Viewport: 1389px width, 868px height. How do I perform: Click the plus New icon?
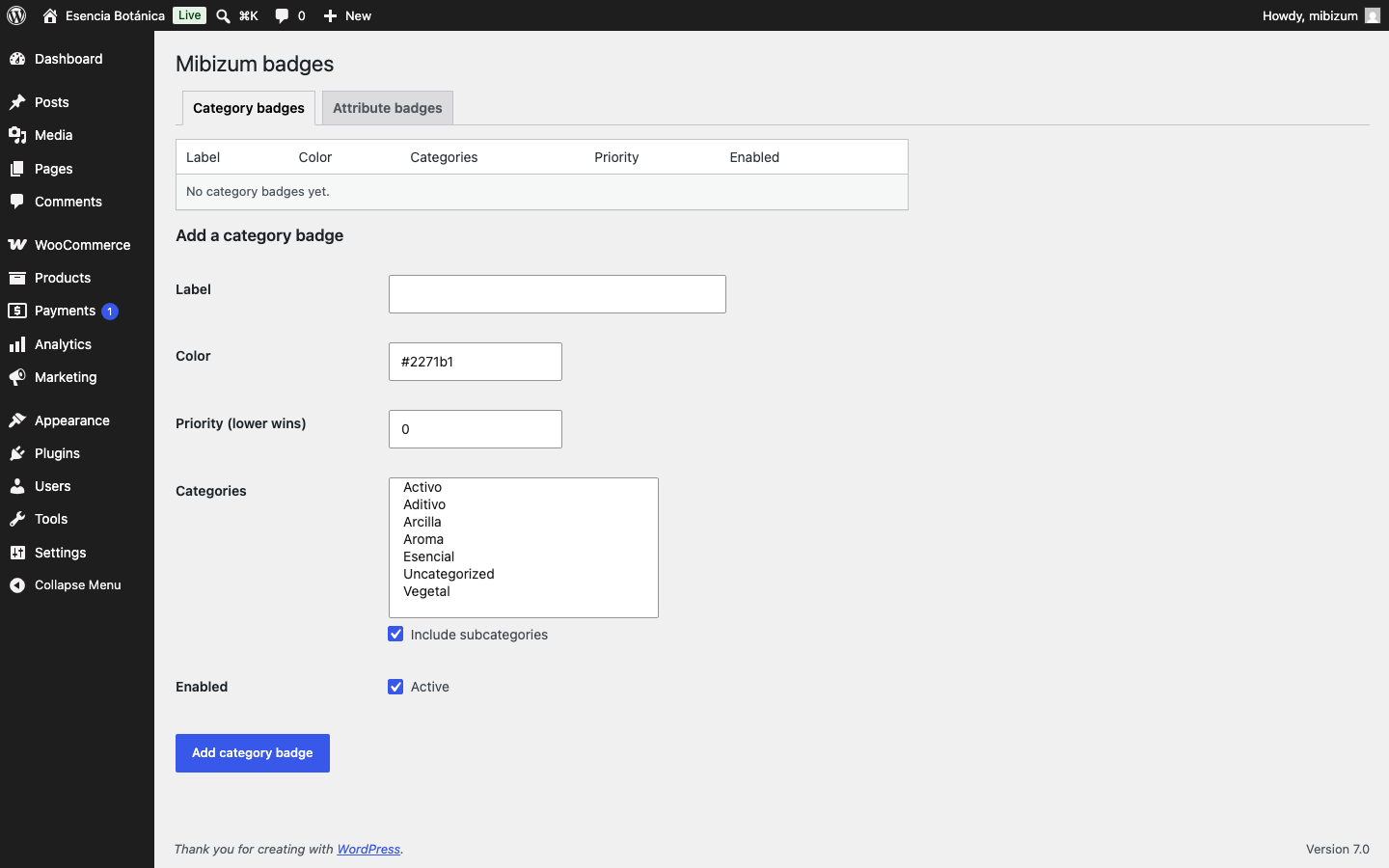(330, 15)
